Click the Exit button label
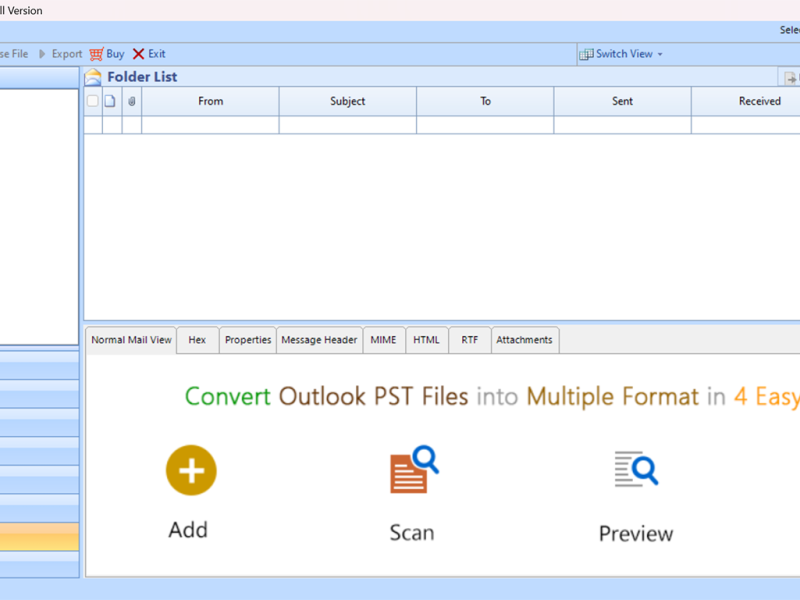 pyautogui.click(x=157, y=54)
